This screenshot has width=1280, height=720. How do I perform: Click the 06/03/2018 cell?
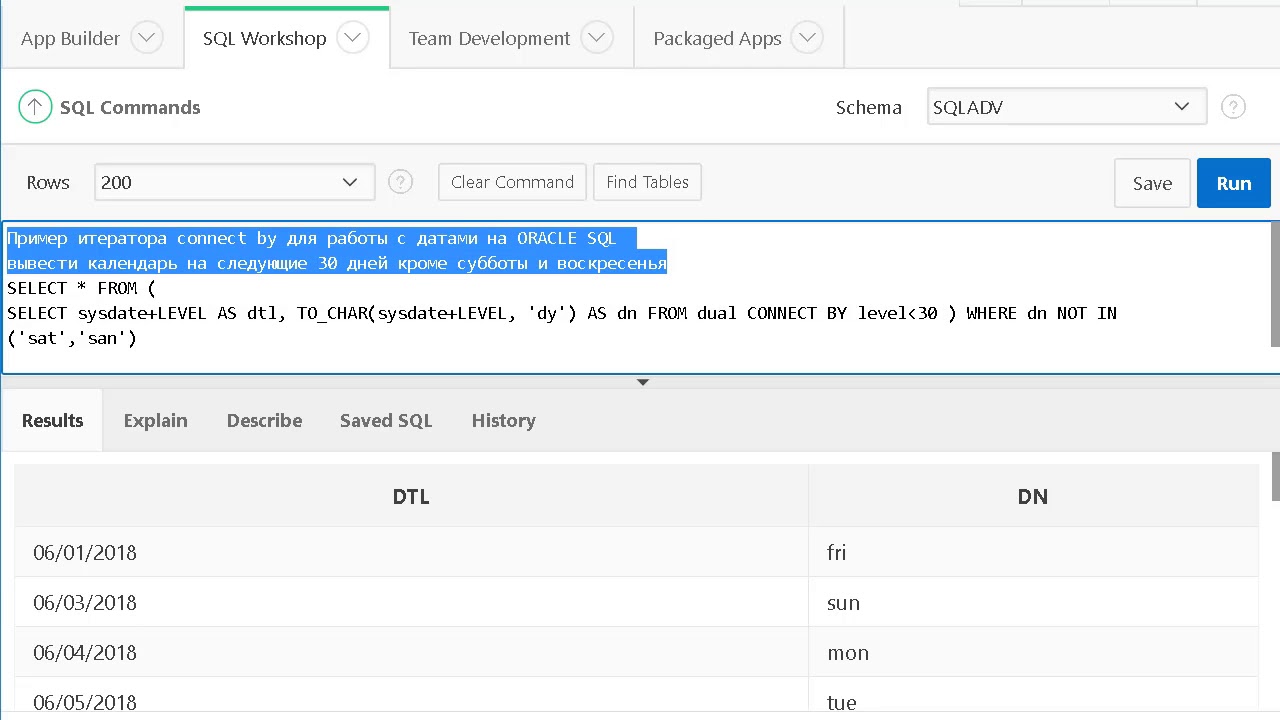[411, 602]
